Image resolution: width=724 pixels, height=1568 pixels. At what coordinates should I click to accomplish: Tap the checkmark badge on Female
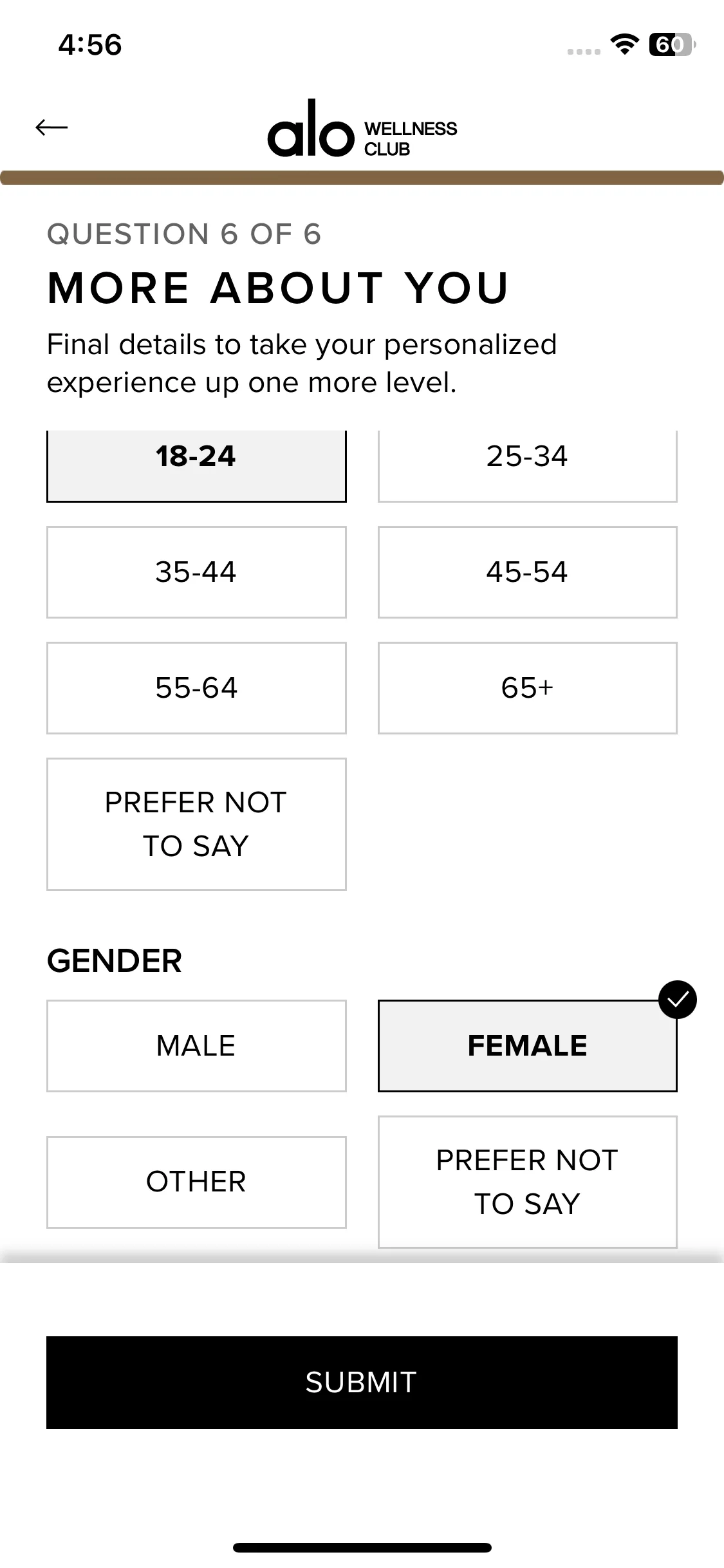(678, 1000)
